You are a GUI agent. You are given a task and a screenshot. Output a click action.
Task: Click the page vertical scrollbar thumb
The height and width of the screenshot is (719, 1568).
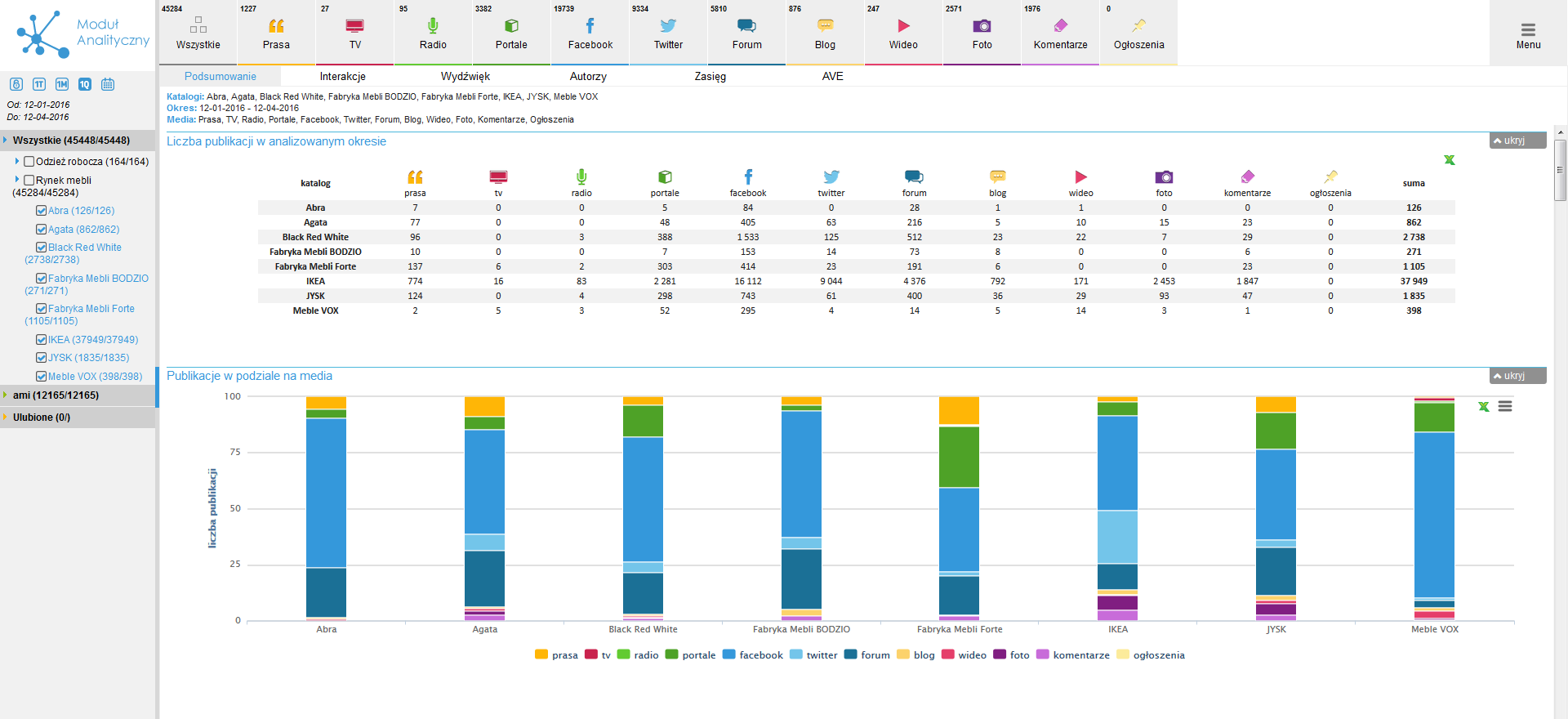coord(1560,170)
